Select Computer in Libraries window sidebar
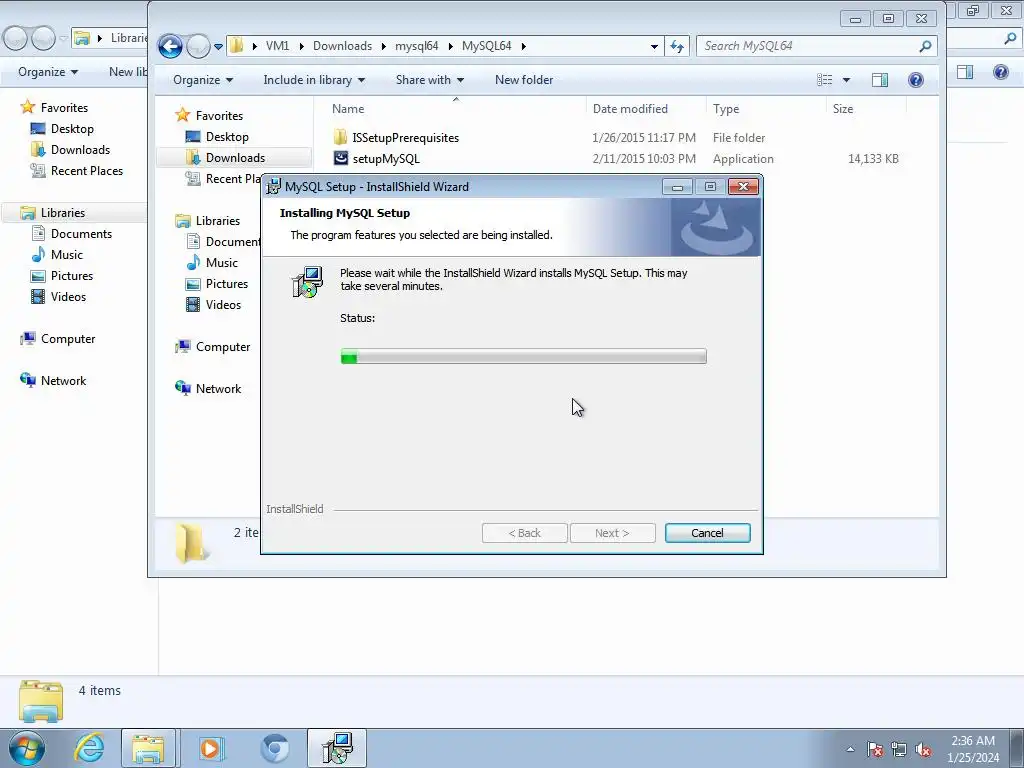Image resolution: width=1024 pixels, height=768 pixels. tap(68, 339)
